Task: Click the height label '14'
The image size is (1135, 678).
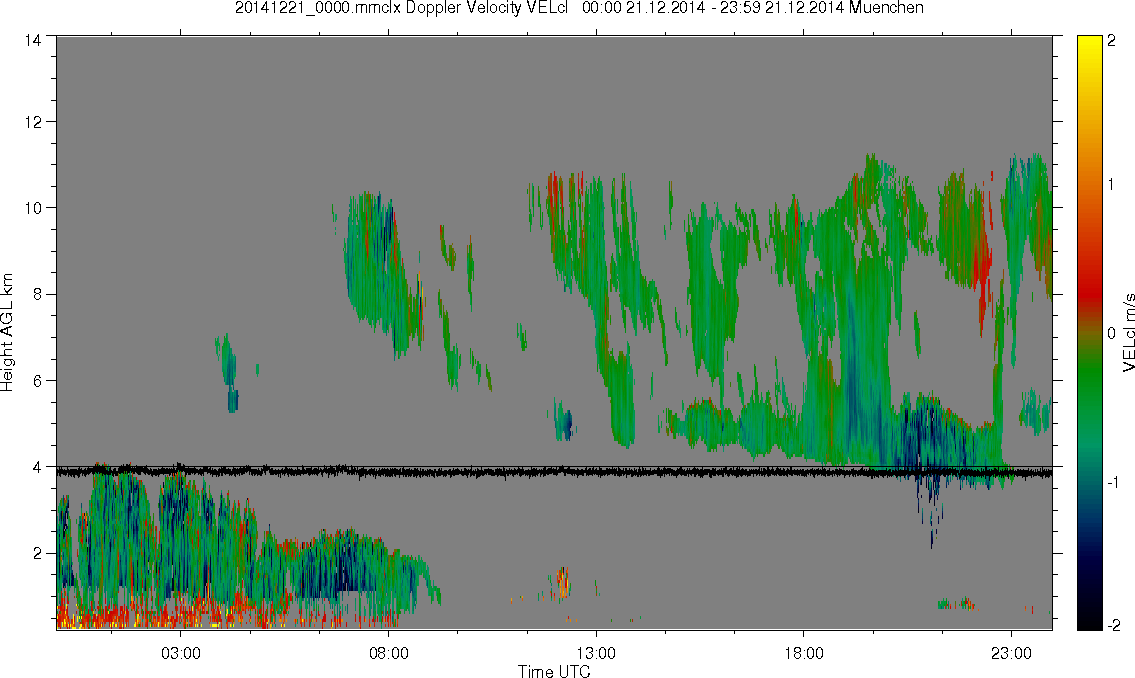Action: click(x=33, y=41)
